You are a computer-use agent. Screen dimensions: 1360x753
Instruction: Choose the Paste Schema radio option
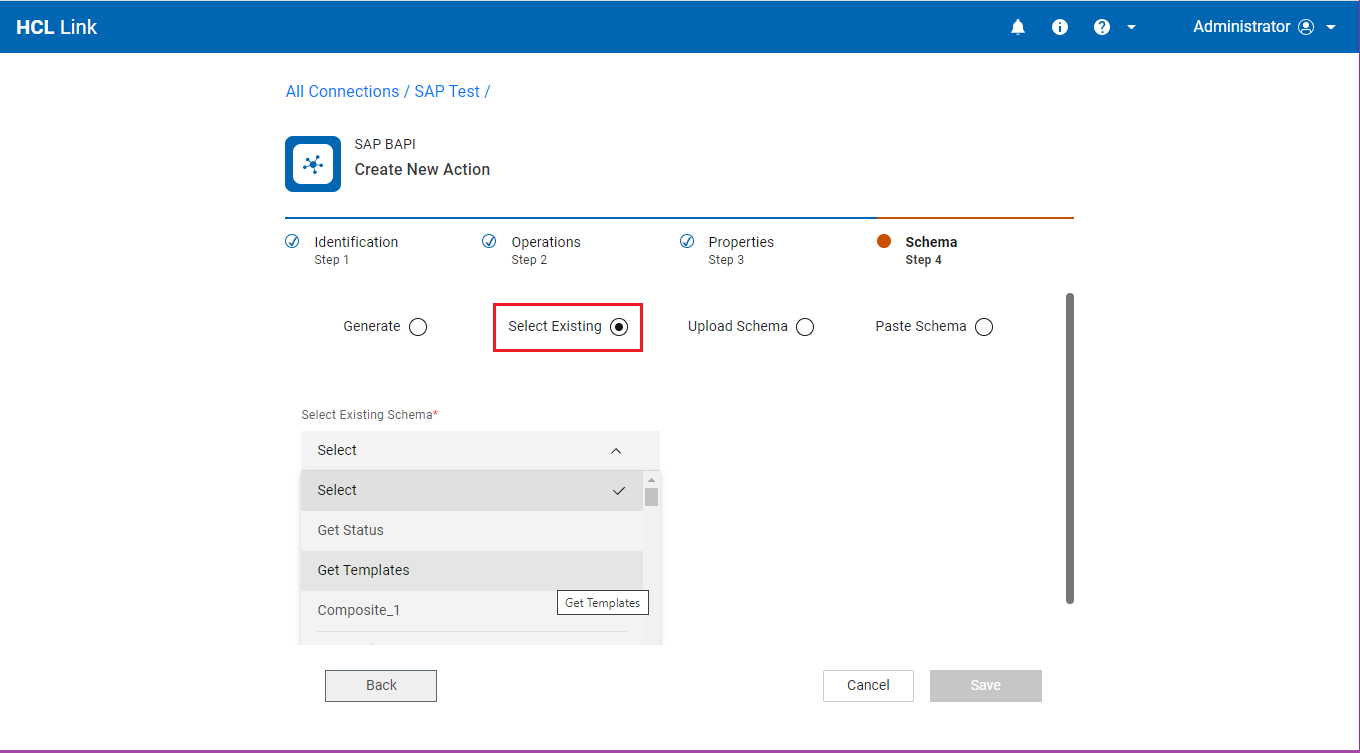pyautogui.click(x=984, y=327)
